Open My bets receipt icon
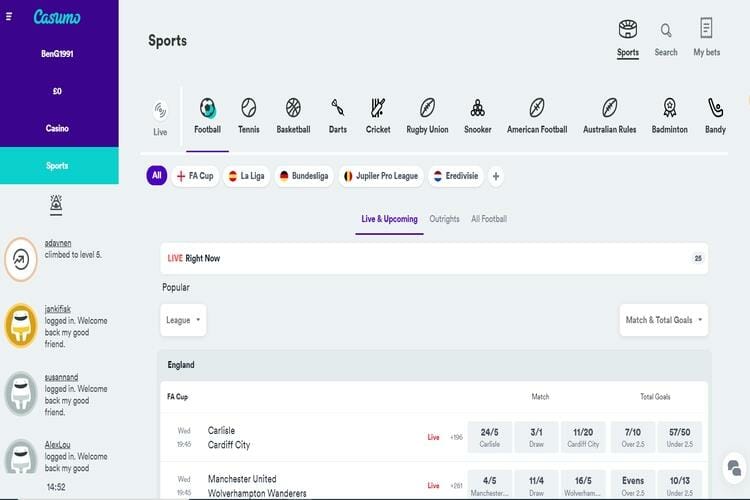The width and height of the screenshot is (750, 500). pyautogui.click(x=706, y=28)
